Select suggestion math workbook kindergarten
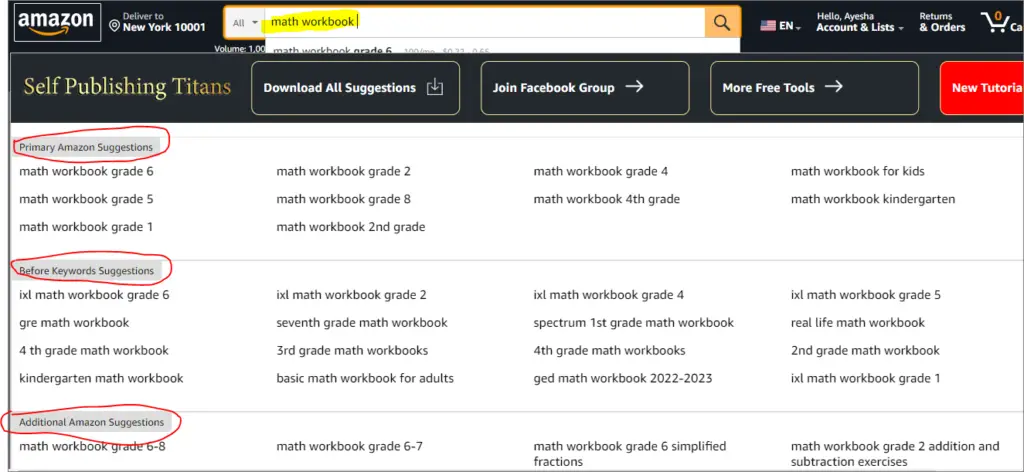 coord(873,199)
